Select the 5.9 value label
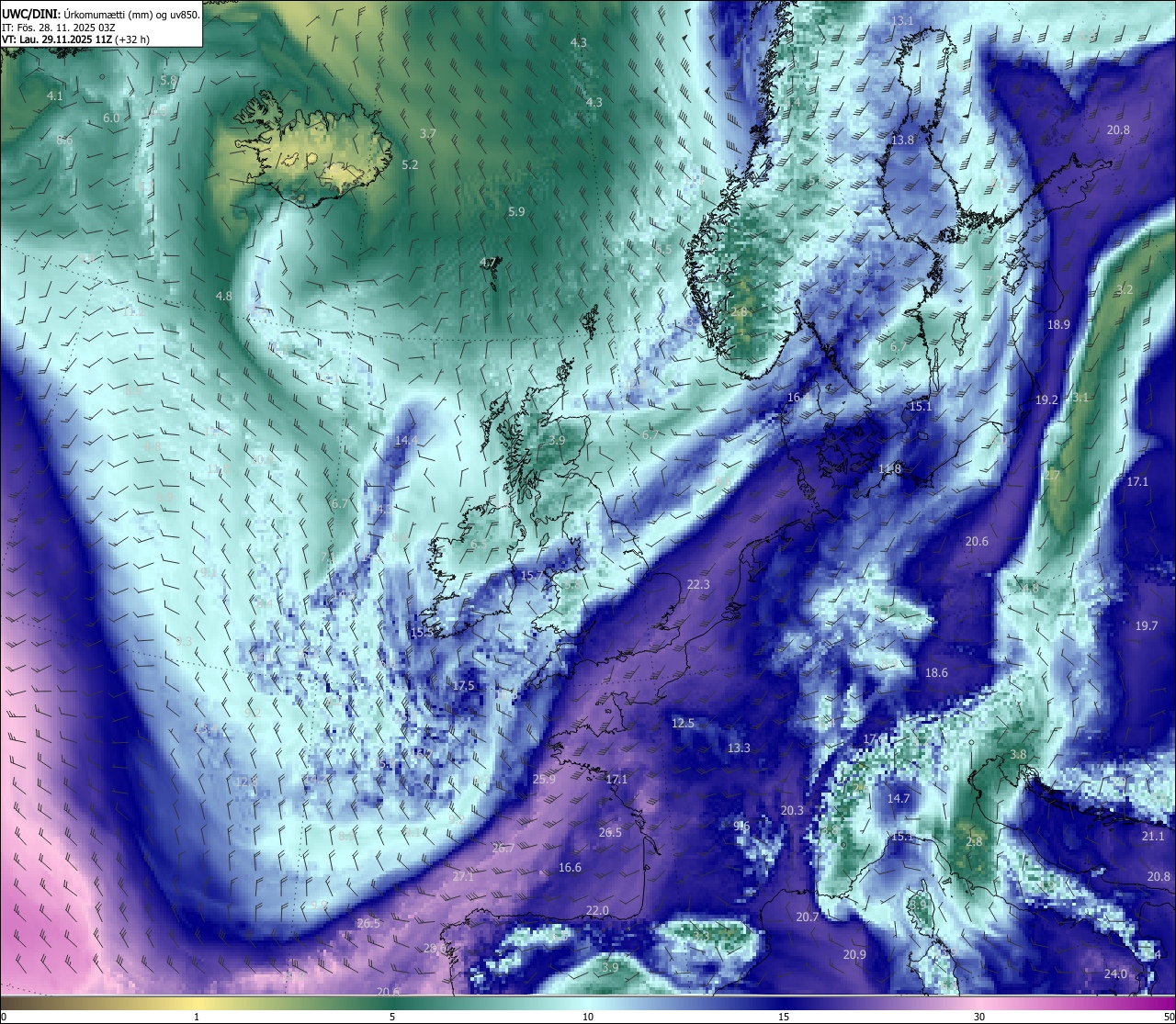Image resolution: width=1176 pixels, height=1024 pixels. coord(516,212)
